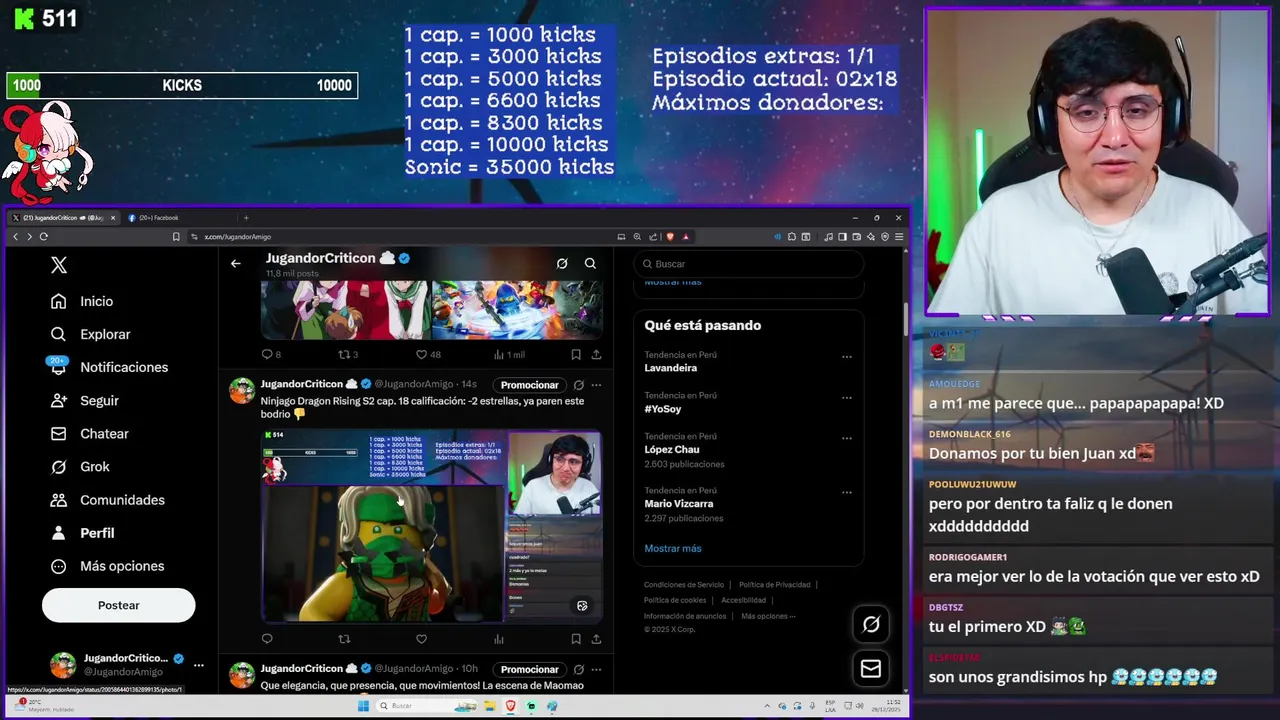Click Mostrar más under trends
This screenshot has width=1280, height=720.
(x=672, y=548)
